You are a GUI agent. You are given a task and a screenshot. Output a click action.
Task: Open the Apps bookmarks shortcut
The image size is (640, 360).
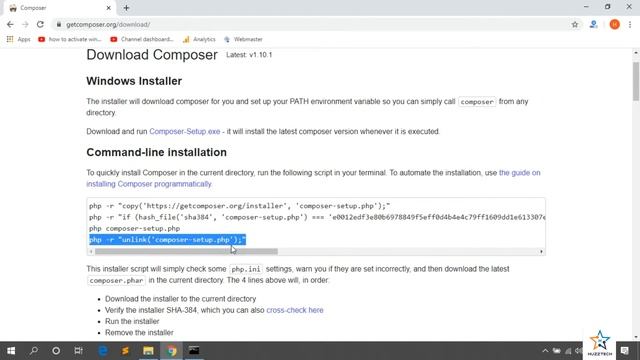pos(18,39)
